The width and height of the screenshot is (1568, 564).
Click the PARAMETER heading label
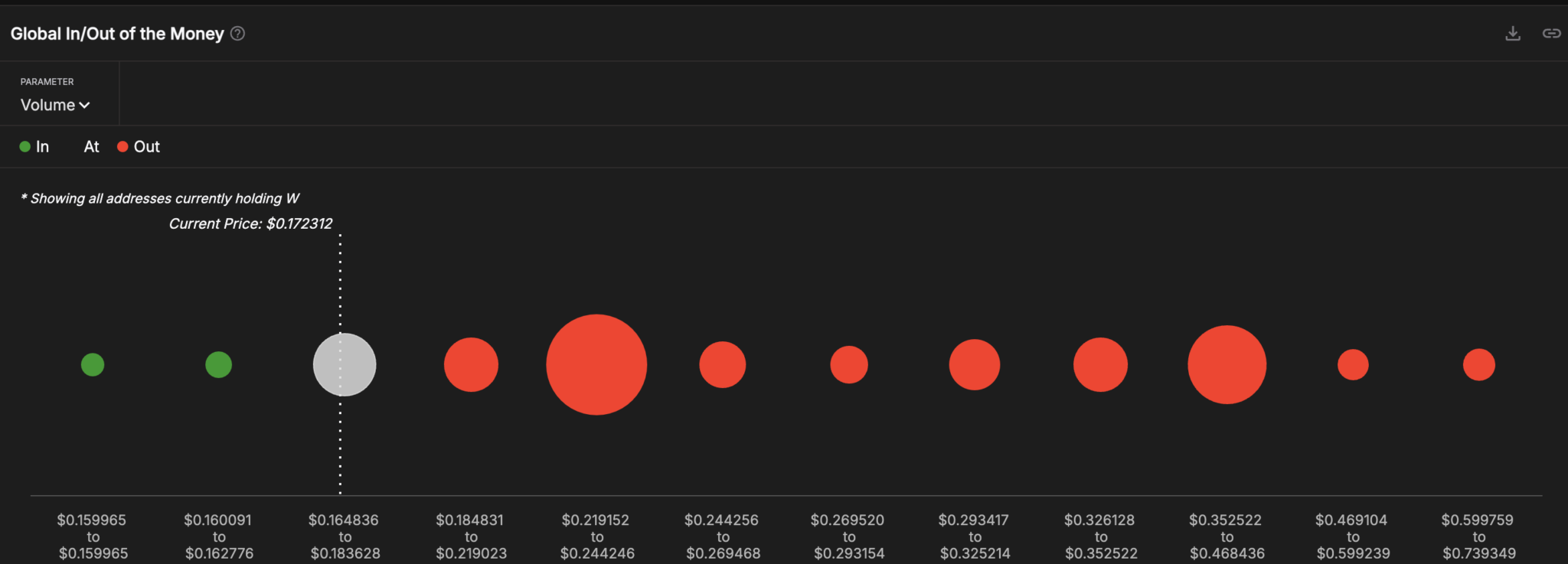coord(47,81)
